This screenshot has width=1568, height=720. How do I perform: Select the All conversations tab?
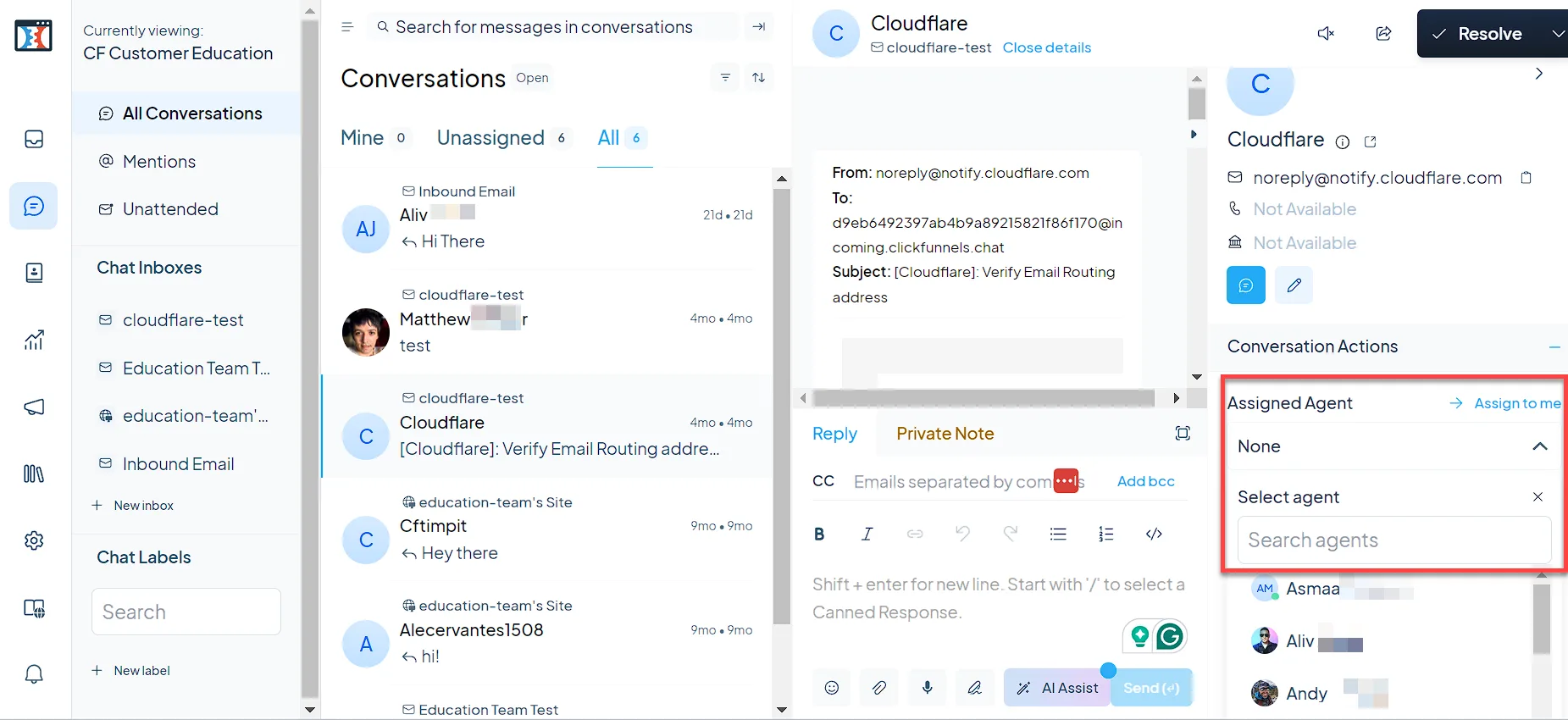(x=623, y=137)
